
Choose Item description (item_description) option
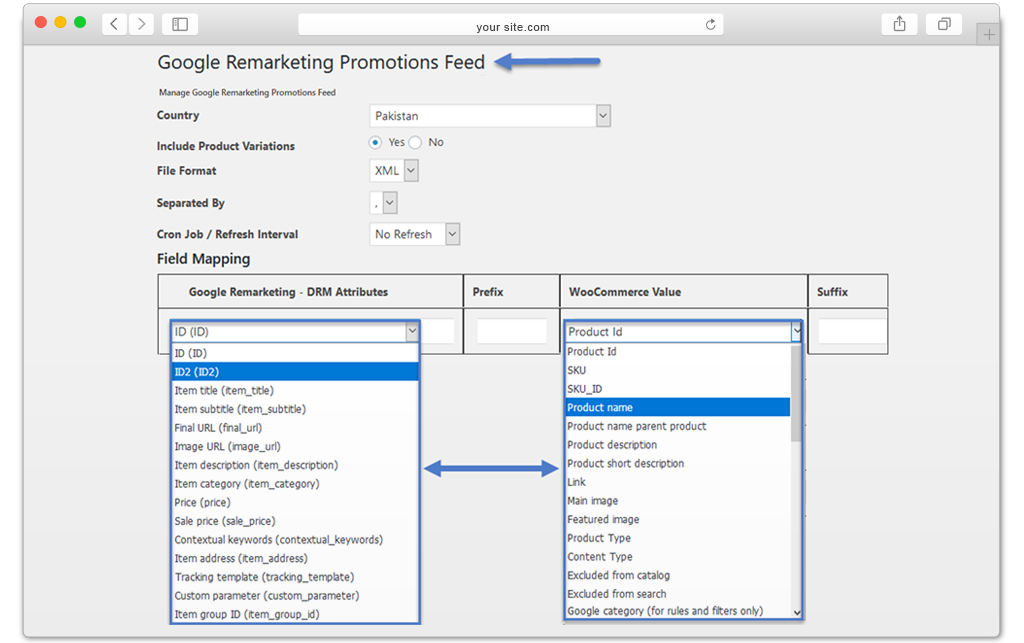tap(295, 465)
